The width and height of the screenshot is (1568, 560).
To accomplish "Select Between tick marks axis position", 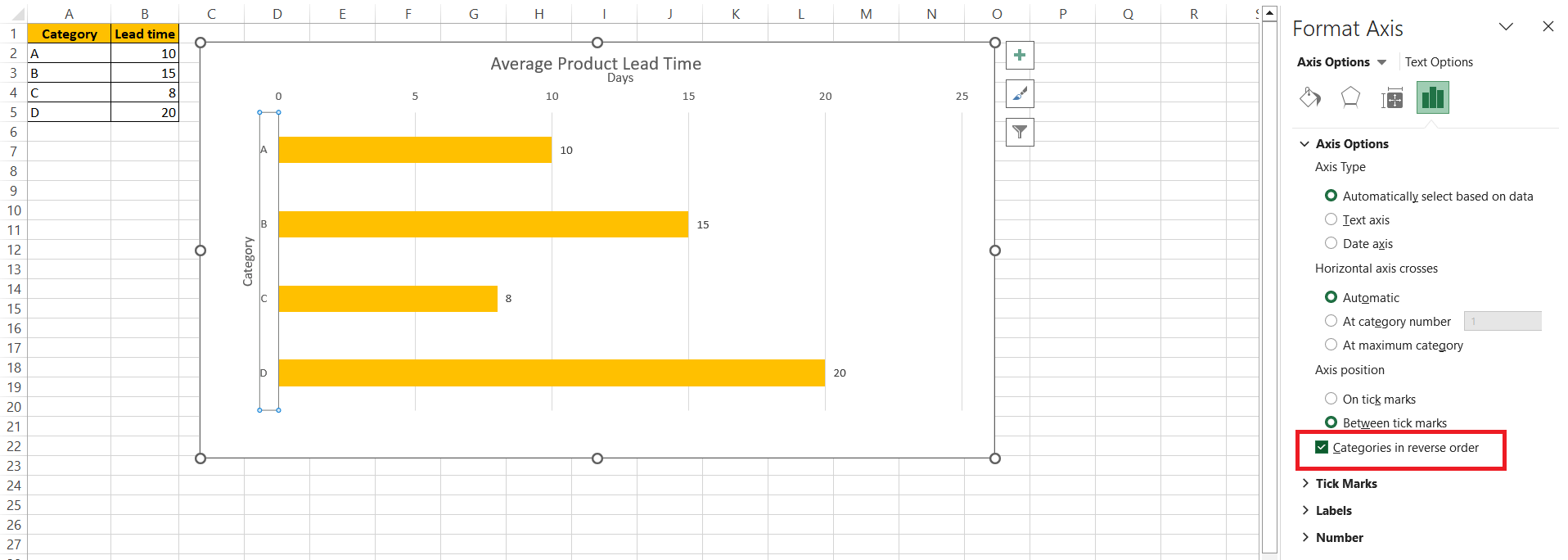I will [1331, 422].
